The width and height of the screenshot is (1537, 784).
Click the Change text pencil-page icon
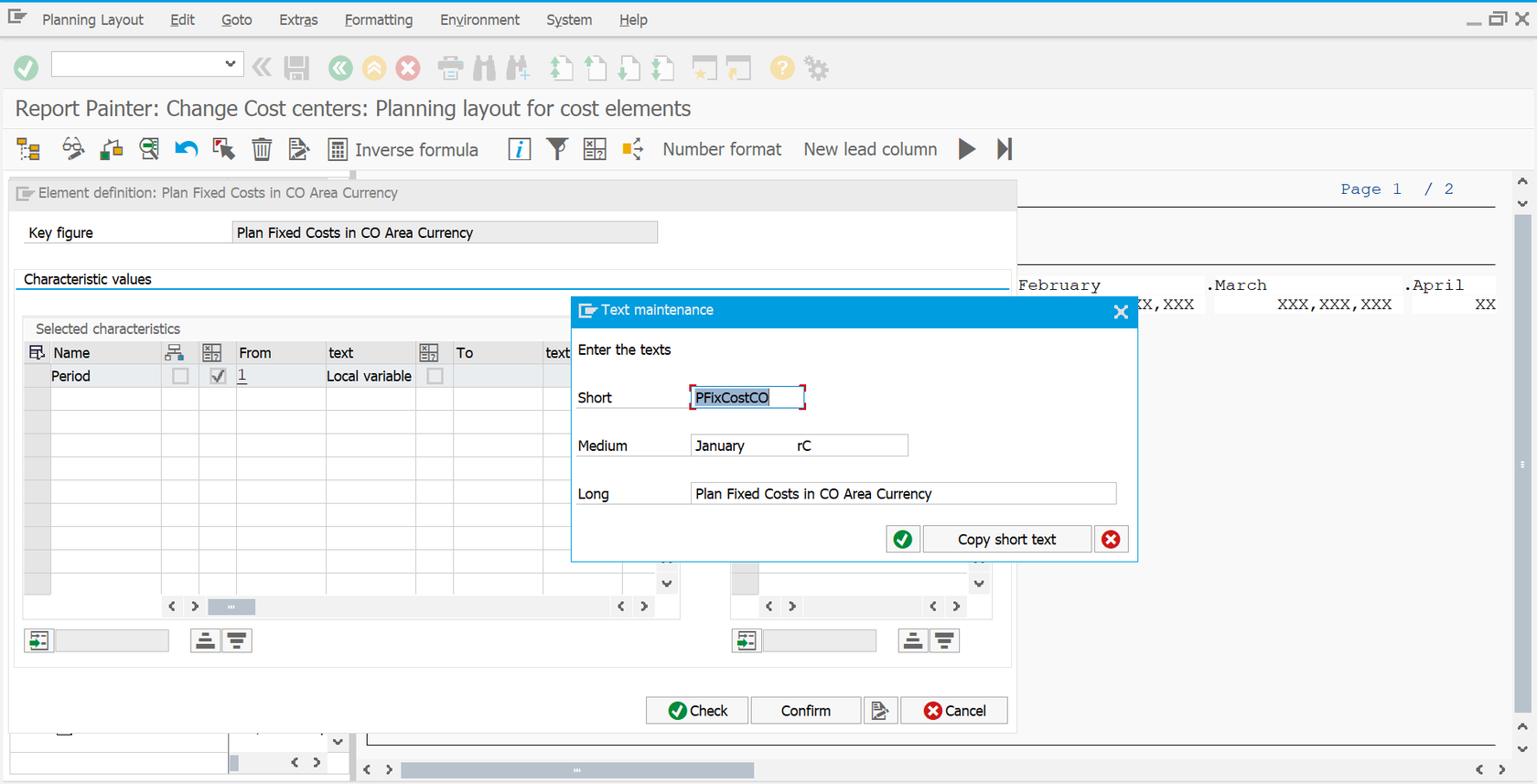[x=298, y=149]
